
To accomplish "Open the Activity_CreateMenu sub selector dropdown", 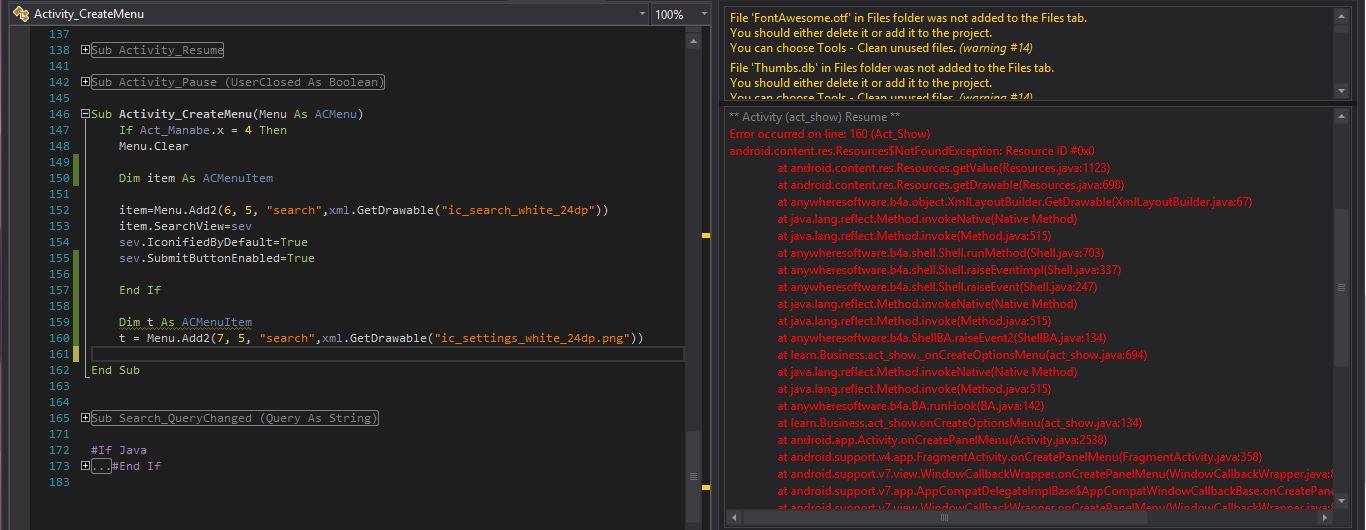I will 642,14.
